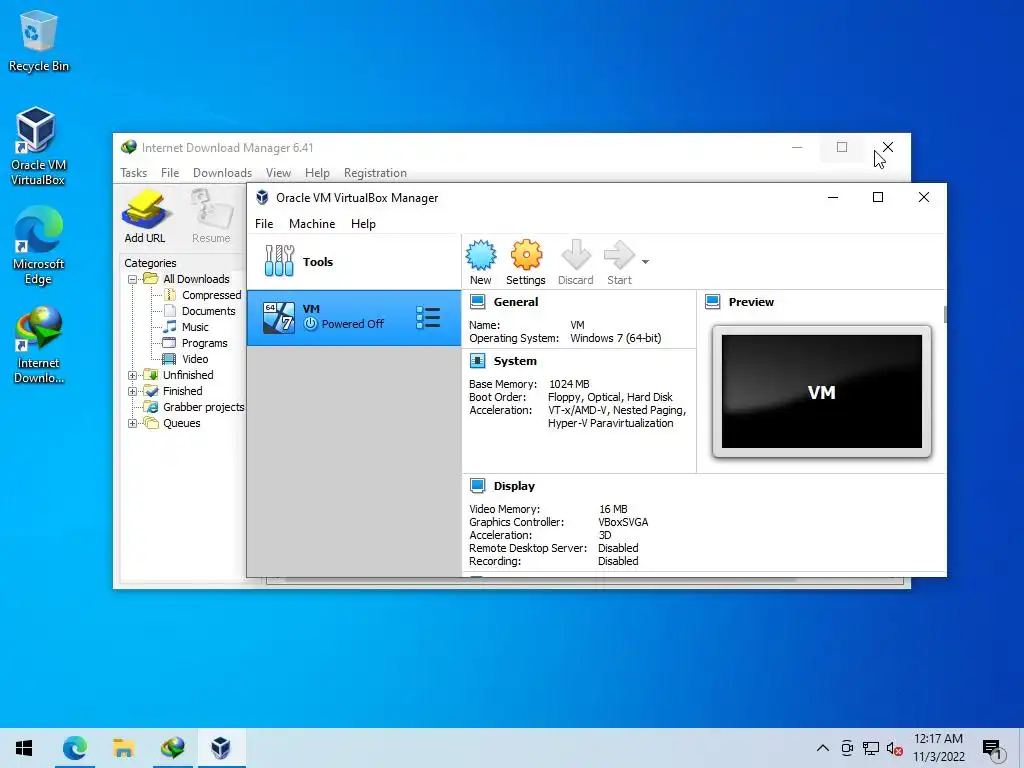Select Grabber projects in IDM

[x=203, y=407]
